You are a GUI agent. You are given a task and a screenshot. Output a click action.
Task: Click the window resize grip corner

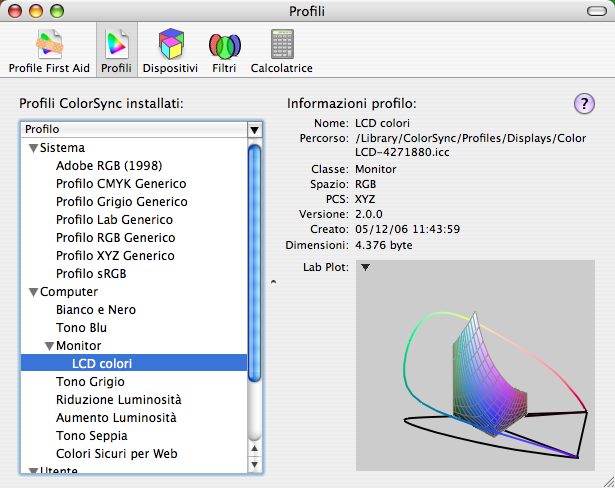point(609,482)
